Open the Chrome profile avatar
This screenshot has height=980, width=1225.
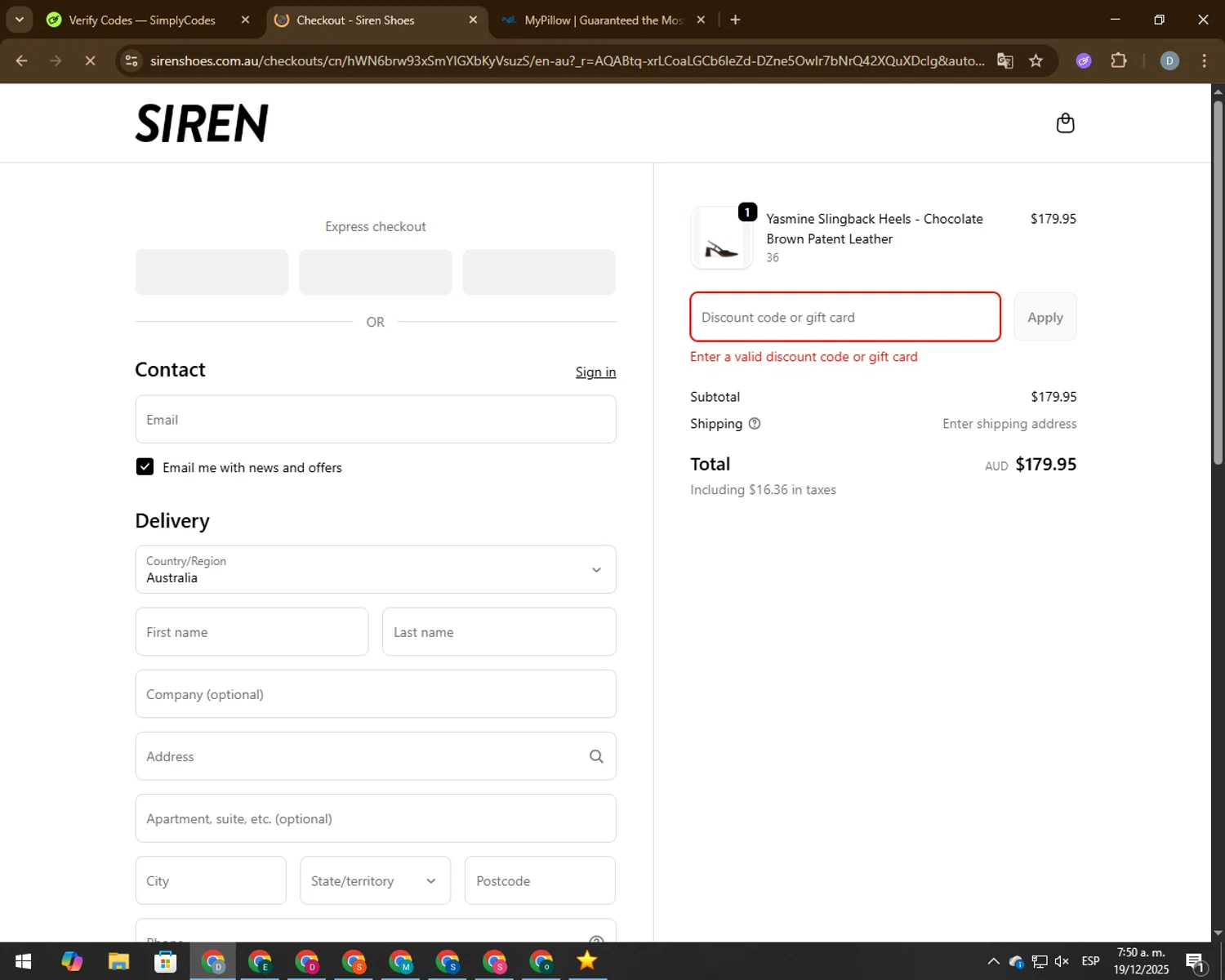(1169, 60)
